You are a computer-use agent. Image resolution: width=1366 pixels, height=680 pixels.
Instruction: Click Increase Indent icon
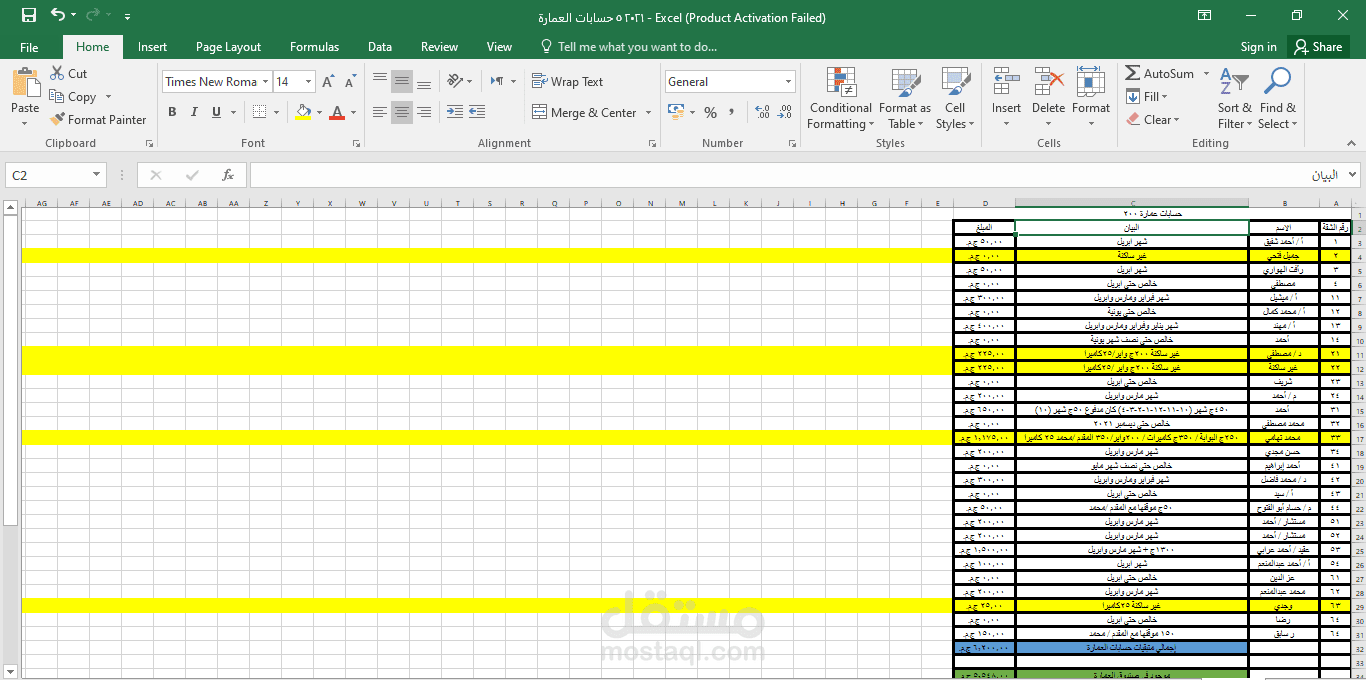pyautogui.click(x=476, y=113)
